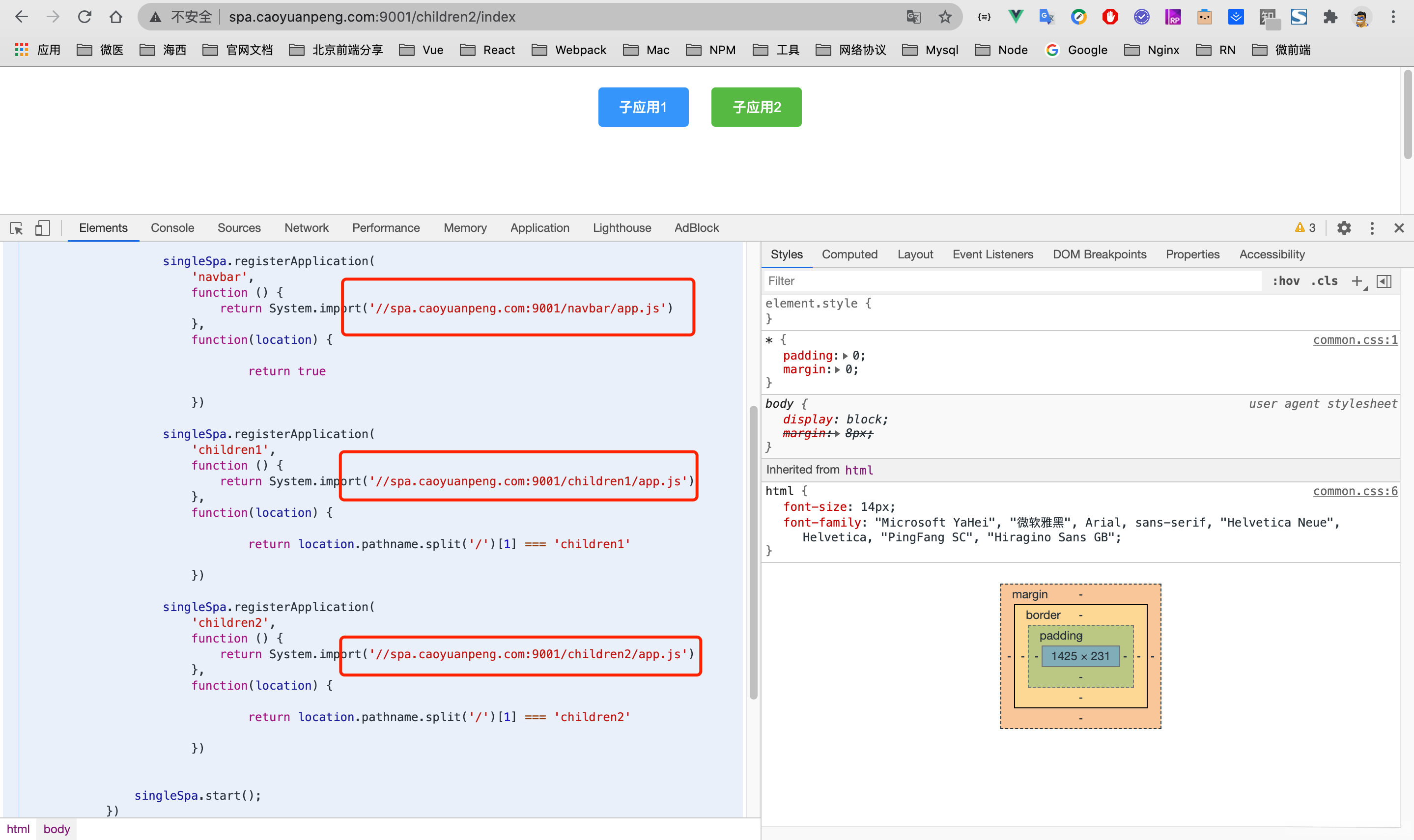Click the blue 子应用1 button
Image resolution: width=1414 pixels, height=840 pixels.
(x=643, y=107)
